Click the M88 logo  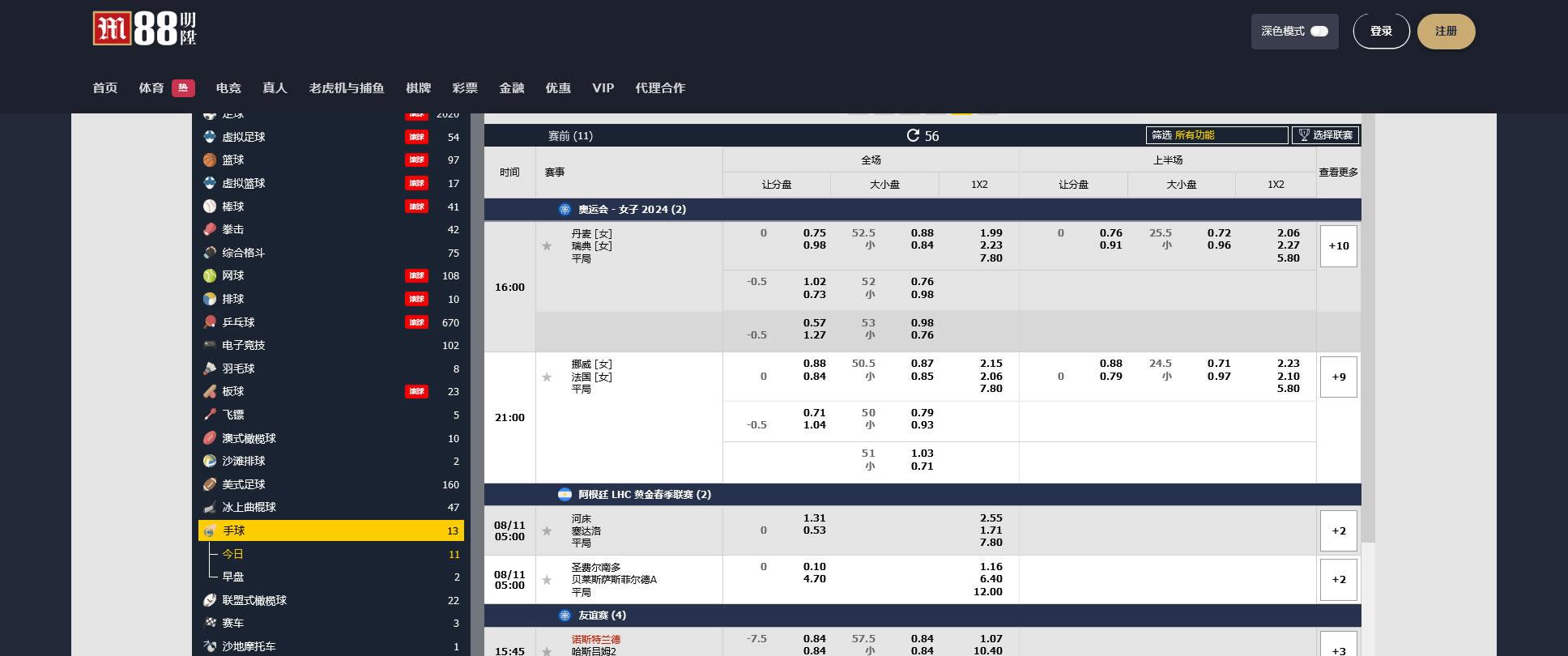(x=145, y=29)
